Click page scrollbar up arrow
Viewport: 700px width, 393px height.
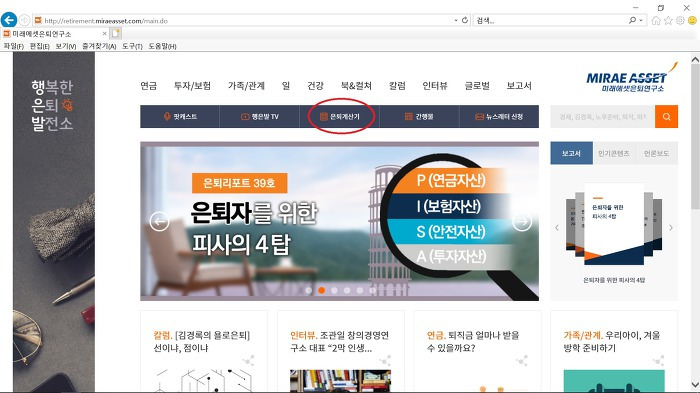point(695,59)
